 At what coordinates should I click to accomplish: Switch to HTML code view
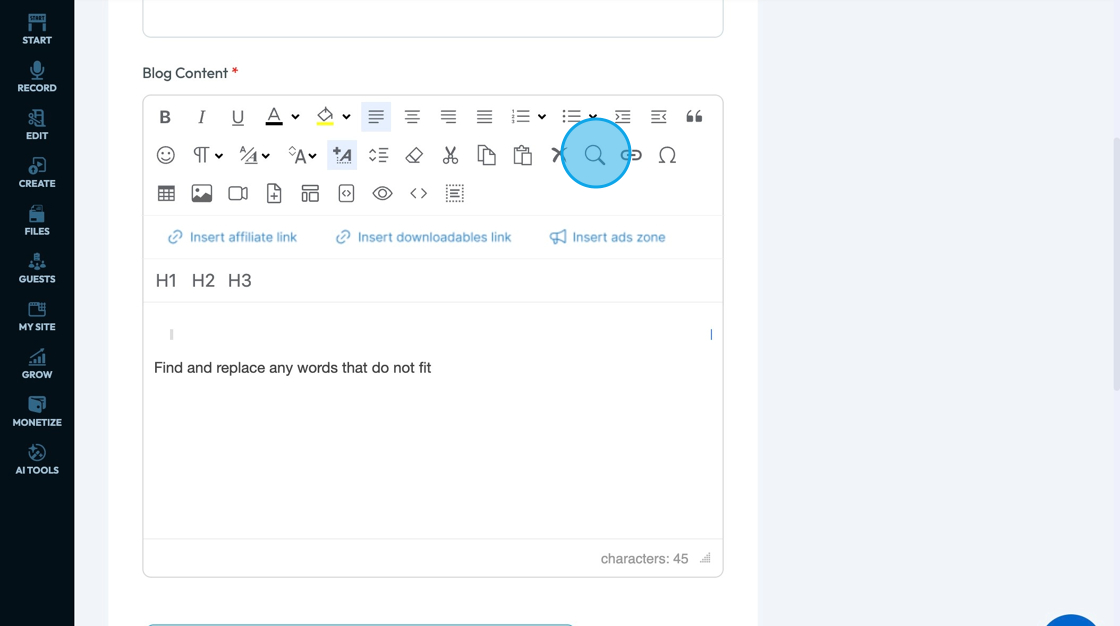[x=419, y=194]
